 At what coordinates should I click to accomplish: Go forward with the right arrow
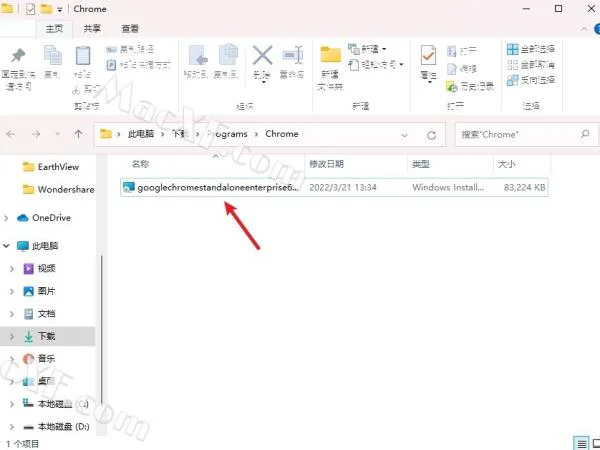click(x=36, y=134)
